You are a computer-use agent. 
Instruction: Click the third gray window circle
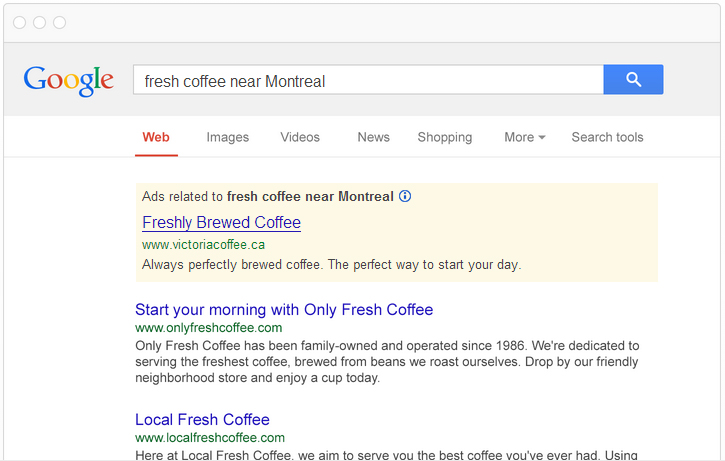[60, 22]
